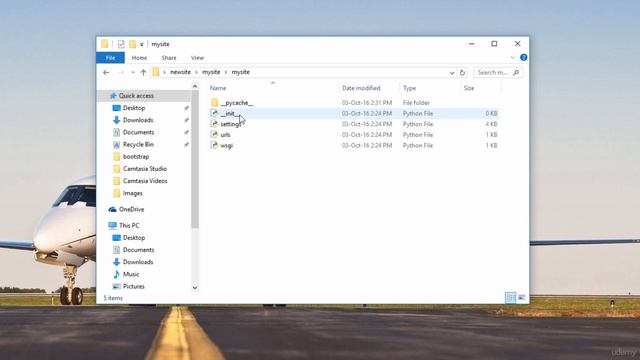Click File folder type of __pycache__
This screenshot has width=640, height=360.
click(416, 103)
